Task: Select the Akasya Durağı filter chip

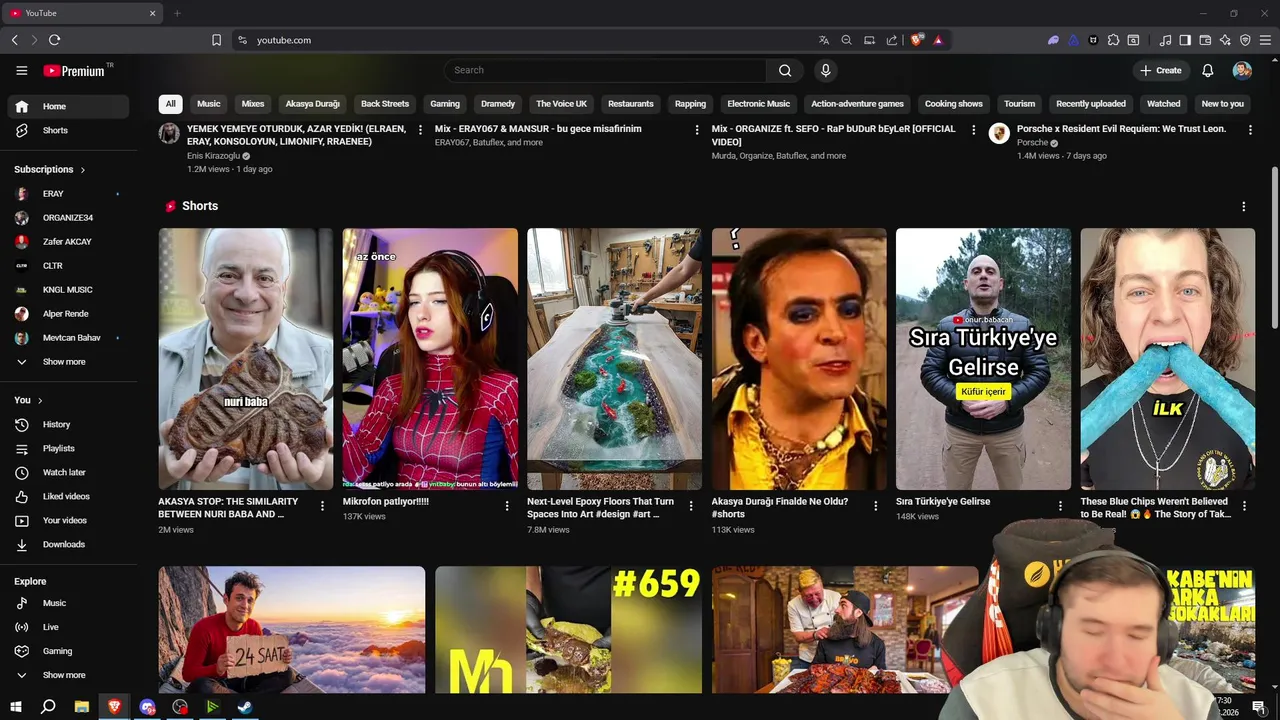Action: pyautogui.click(x=312, y=104)
